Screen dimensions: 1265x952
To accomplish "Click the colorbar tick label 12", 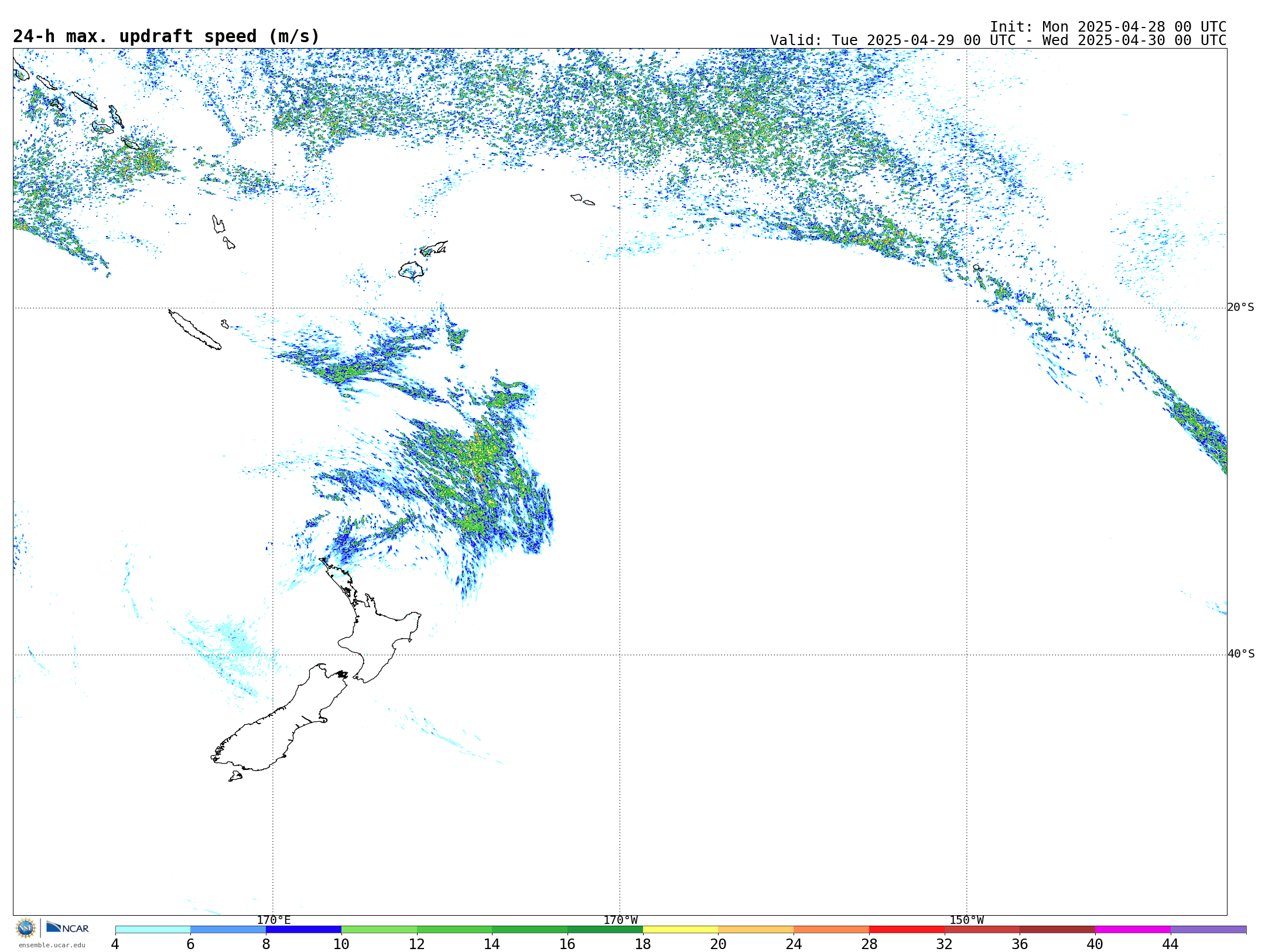I will pos(417,944).
